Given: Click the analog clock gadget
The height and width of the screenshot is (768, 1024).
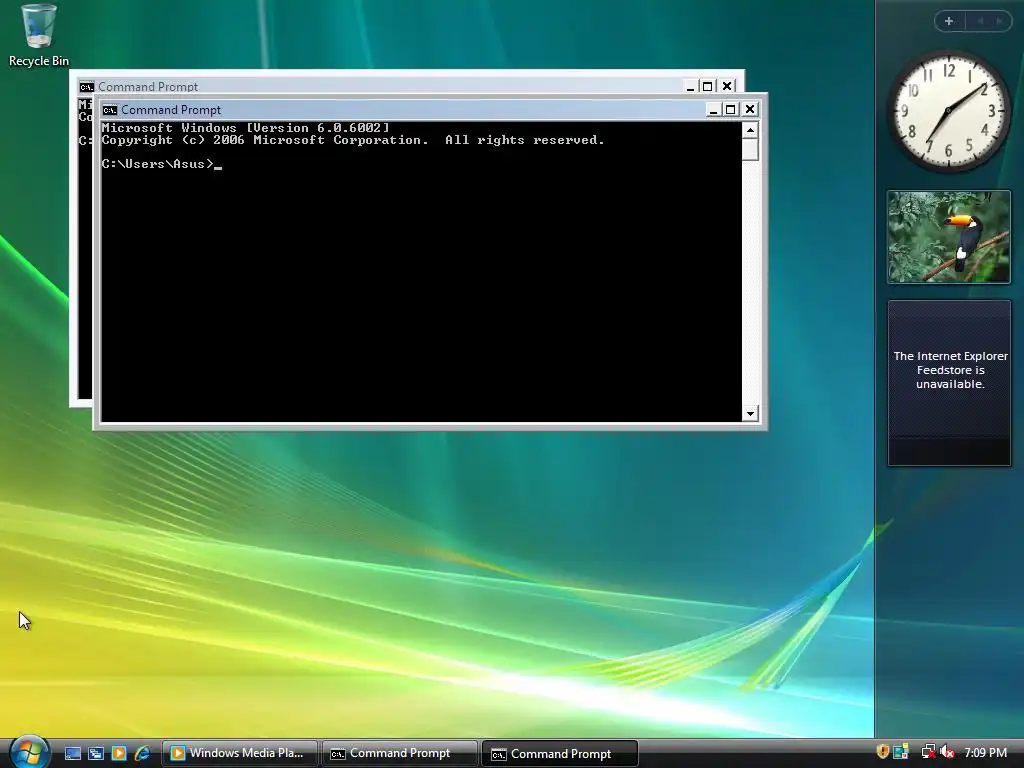Looking at the screenshot, I should [x=948, y=112].
